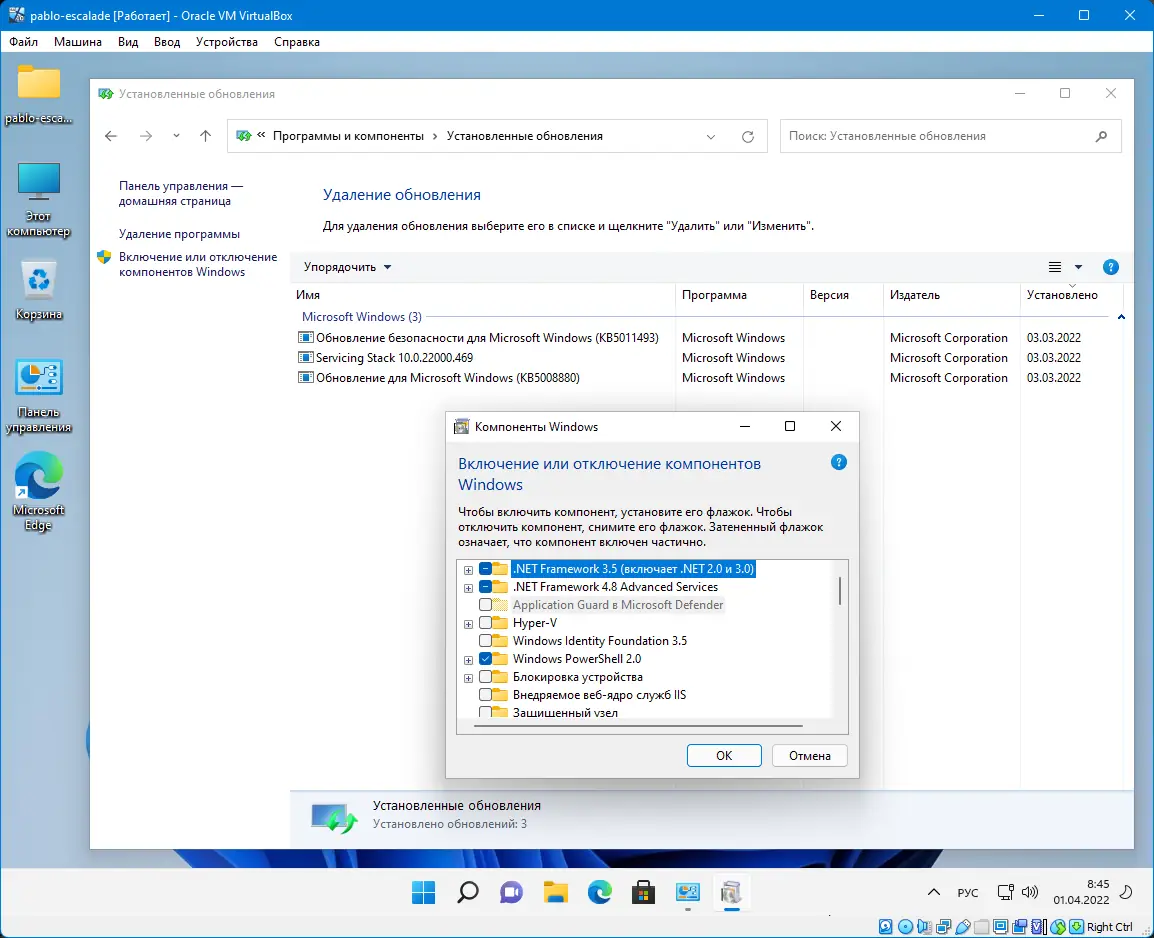The height and width of the screenshot is (938, 1154).
Task: Select Recycle Bin desktop icon
Action: click(x=38, y=290)
